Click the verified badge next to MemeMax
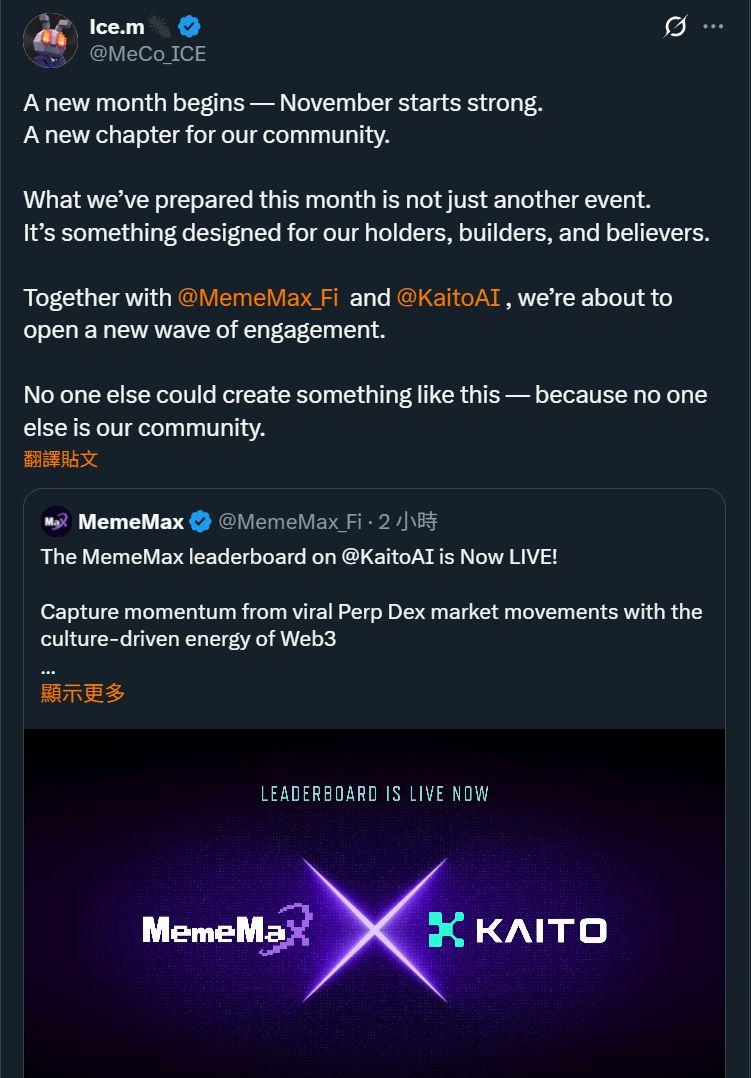This screenshot has height=1078, width=751. click(x=200, y=521)
